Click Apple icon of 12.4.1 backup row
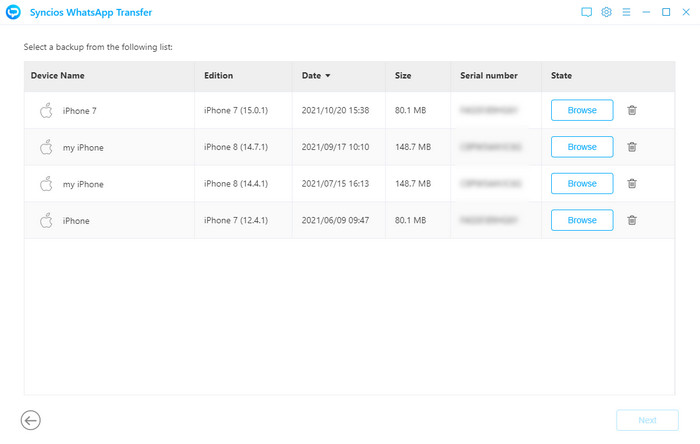This screenshot has height=444, width=700. click(x=46, y=220)
